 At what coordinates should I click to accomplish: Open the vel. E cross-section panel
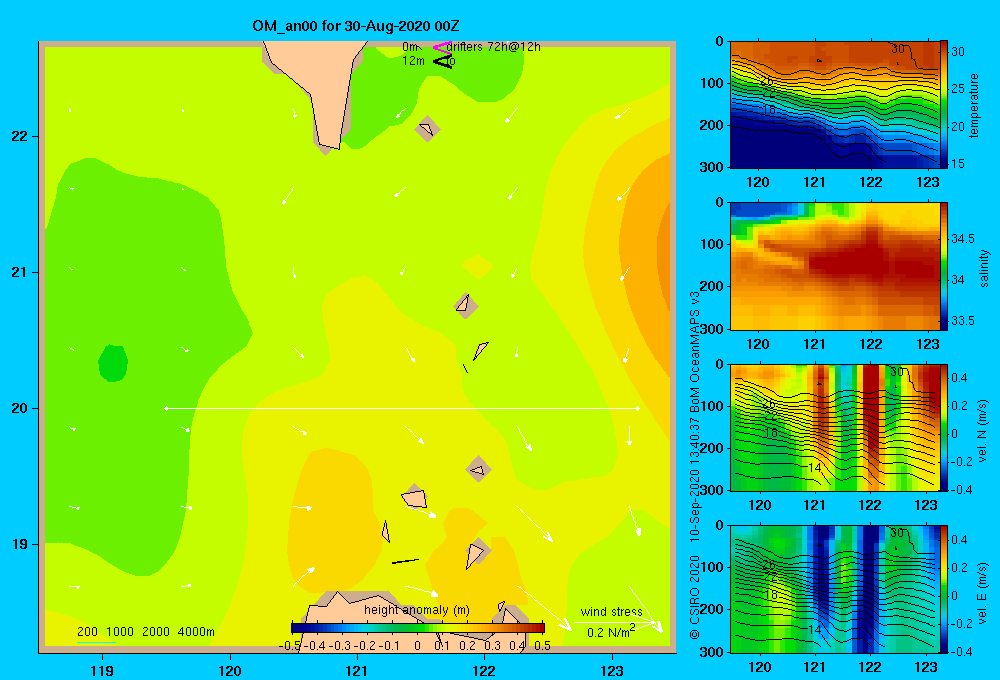(834, 589)
